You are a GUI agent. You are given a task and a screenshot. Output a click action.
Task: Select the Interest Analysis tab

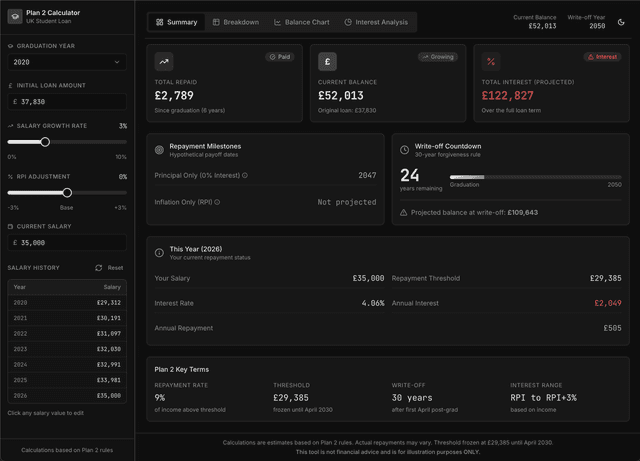(376, 22)
